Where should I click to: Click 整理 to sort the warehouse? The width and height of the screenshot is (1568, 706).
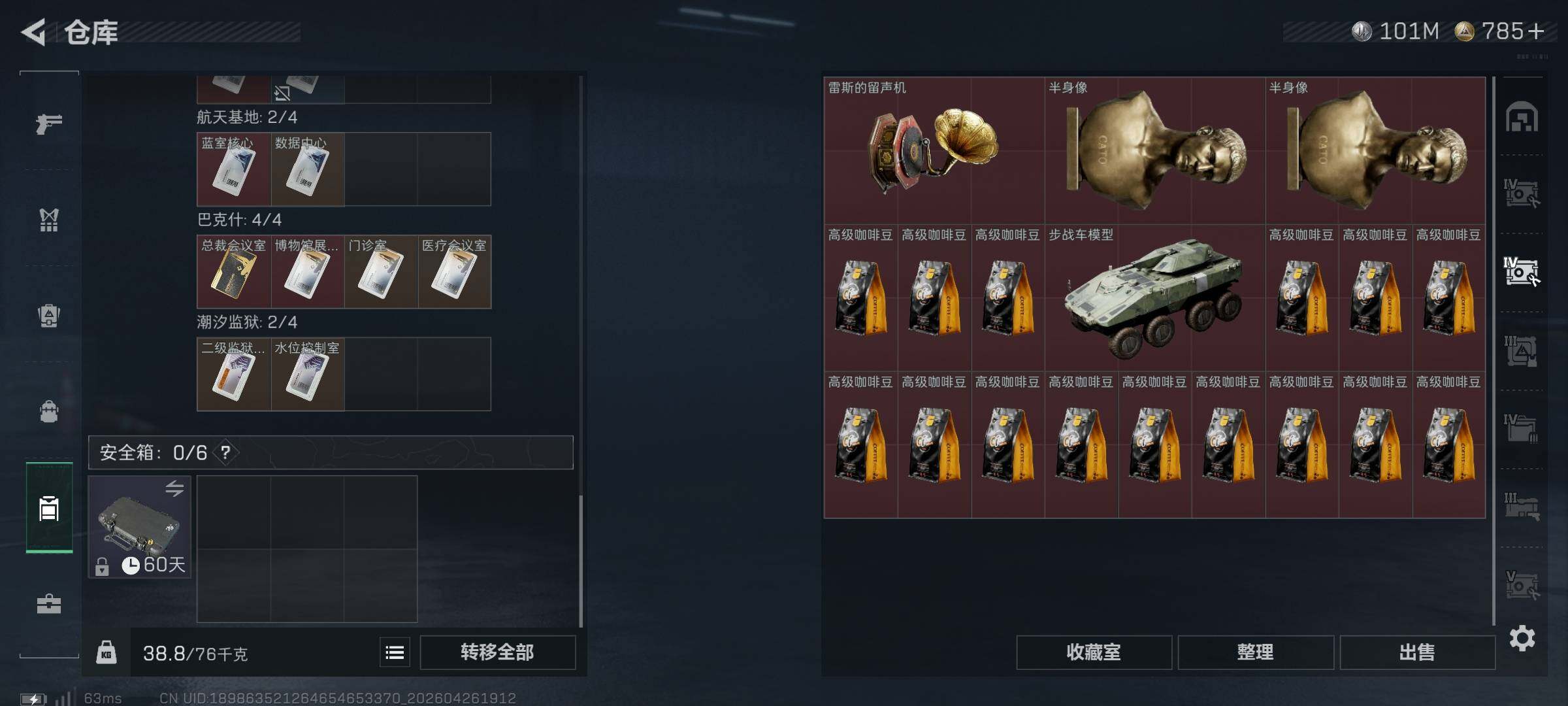point(1256,652)
